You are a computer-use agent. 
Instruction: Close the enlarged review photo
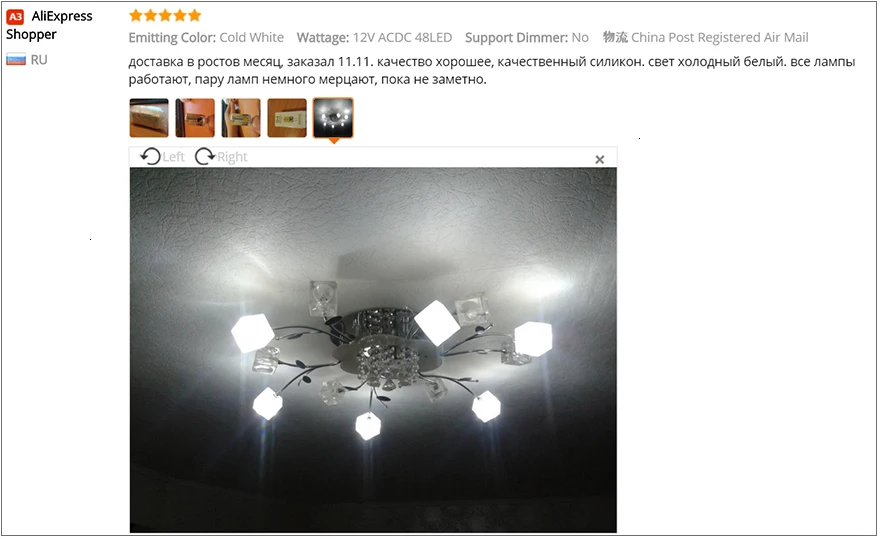[599, 159]
